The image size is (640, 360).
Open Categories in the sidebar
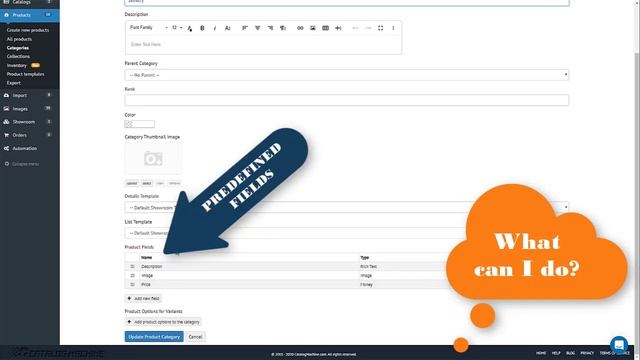(18, 48)
